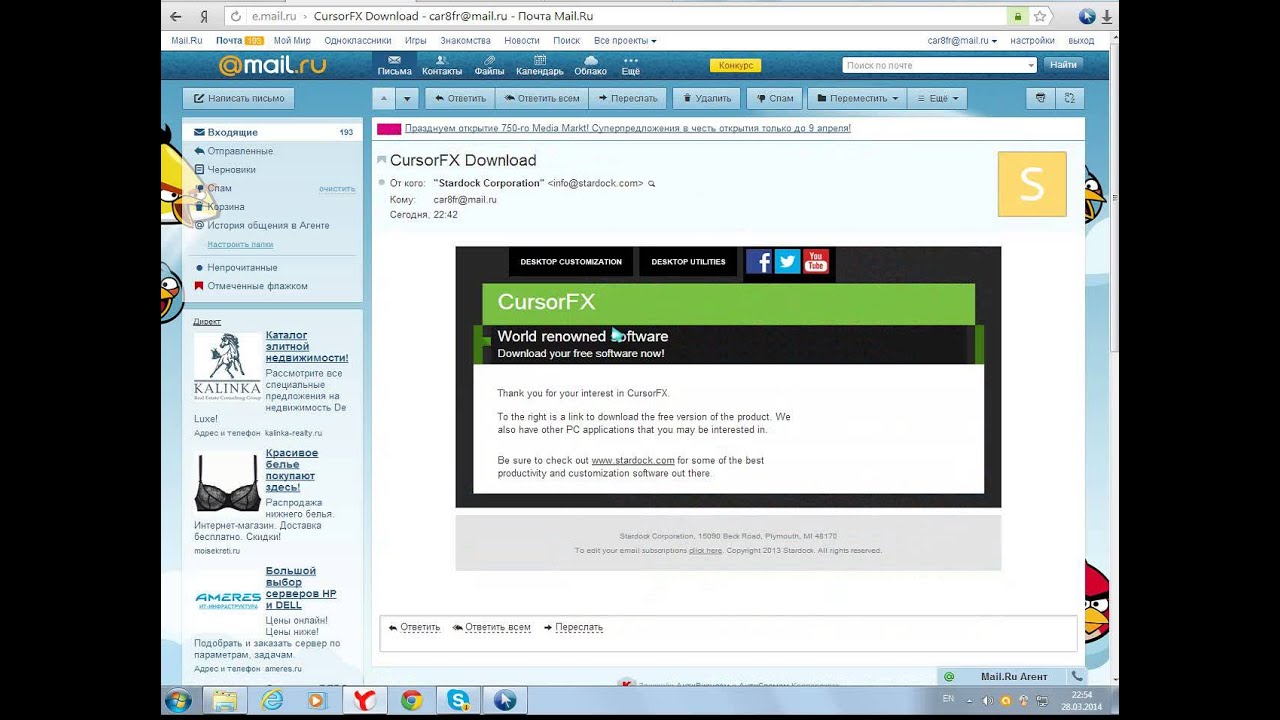Click the Удалить button
The width and height of the screenshot is (1280, 720).
(707, 98)
